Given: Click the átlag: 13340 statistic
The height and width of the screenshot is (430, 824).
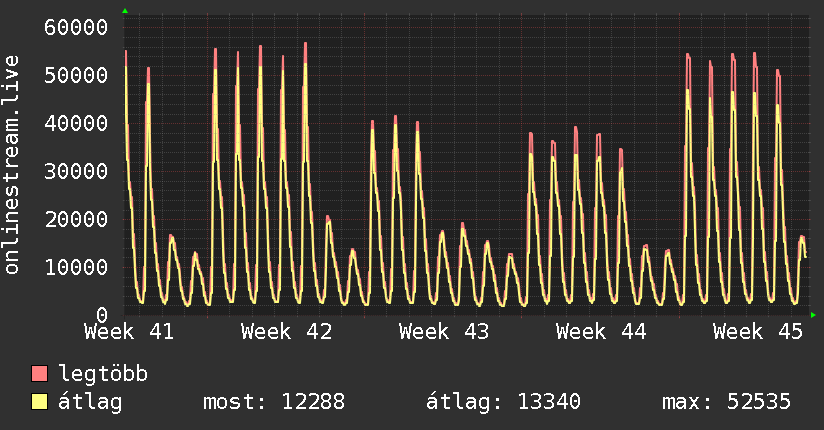Looking at the screenshot, I should pyautogui.click(x=503, y=402).
